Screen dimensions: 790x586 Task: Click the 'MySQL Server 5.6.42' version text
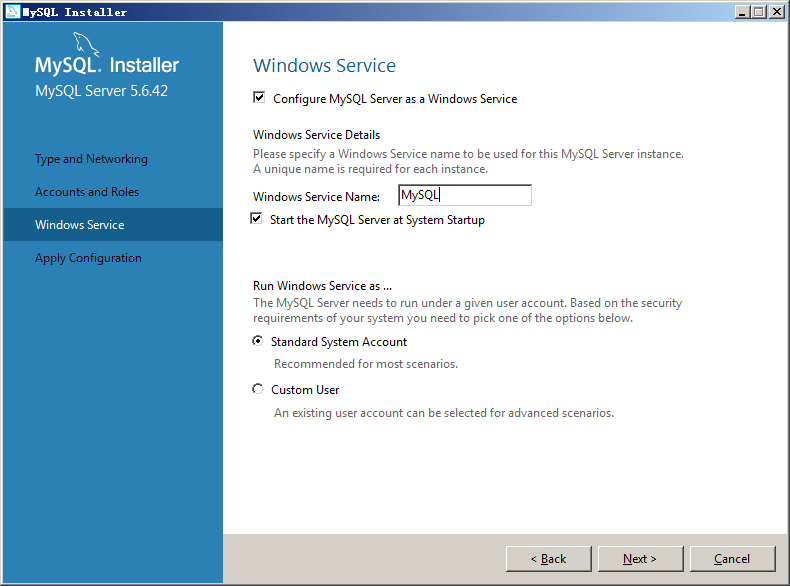point(101,91)
